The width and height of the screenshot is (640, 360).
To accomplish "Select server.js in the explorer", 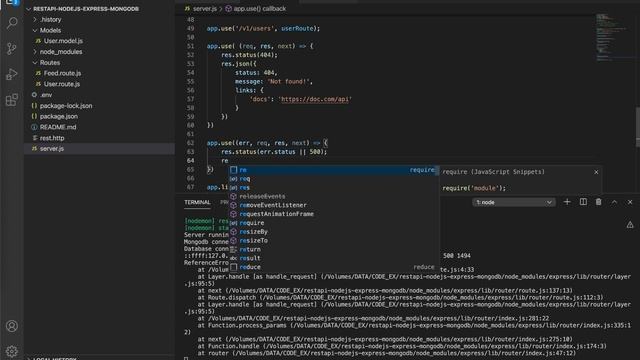I will [99, 149].
